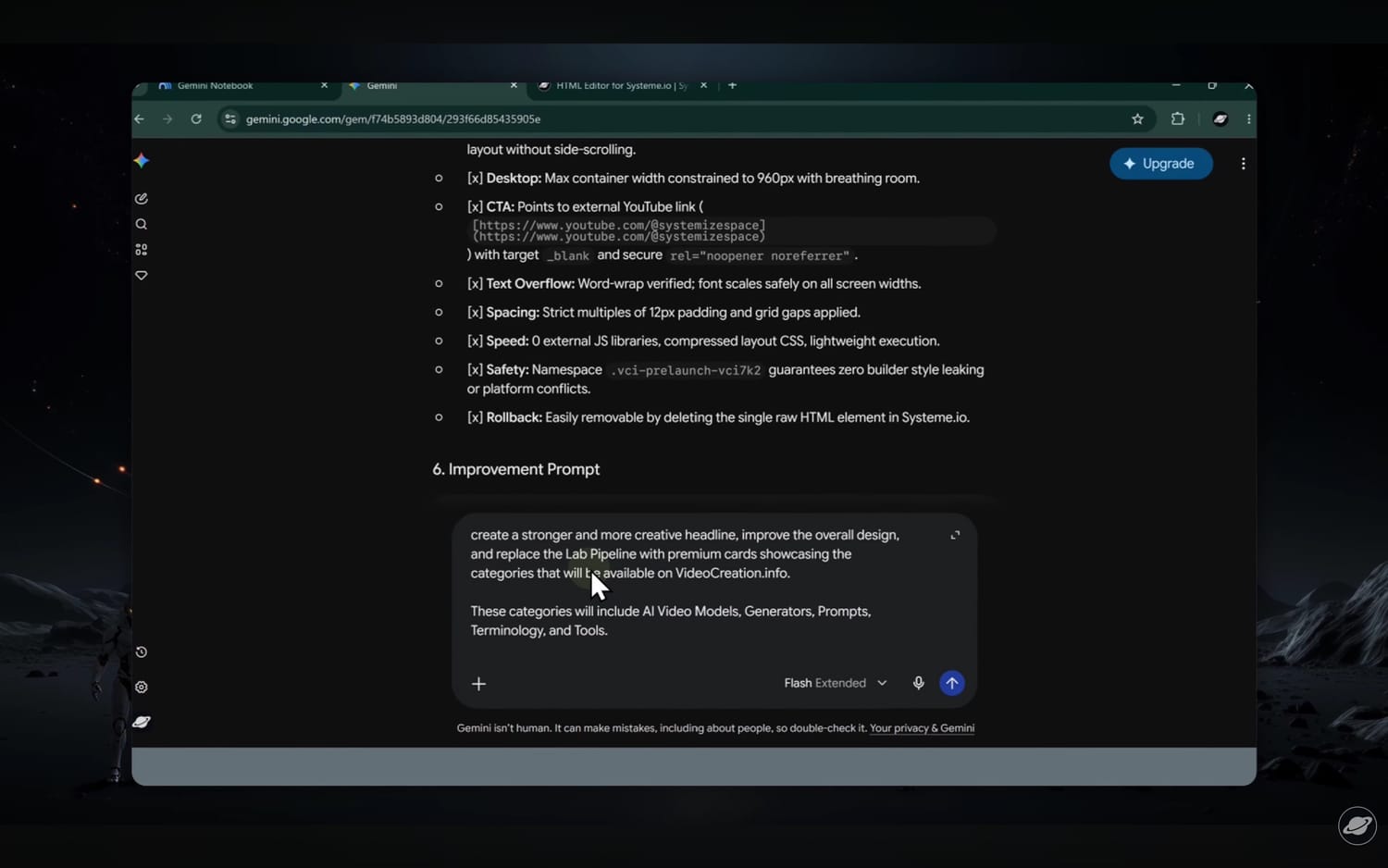The height and width of the screenshot is (868, 1388).
Task: Switch to the Gemini Notebook tab
Action: (x=242, y=86)
